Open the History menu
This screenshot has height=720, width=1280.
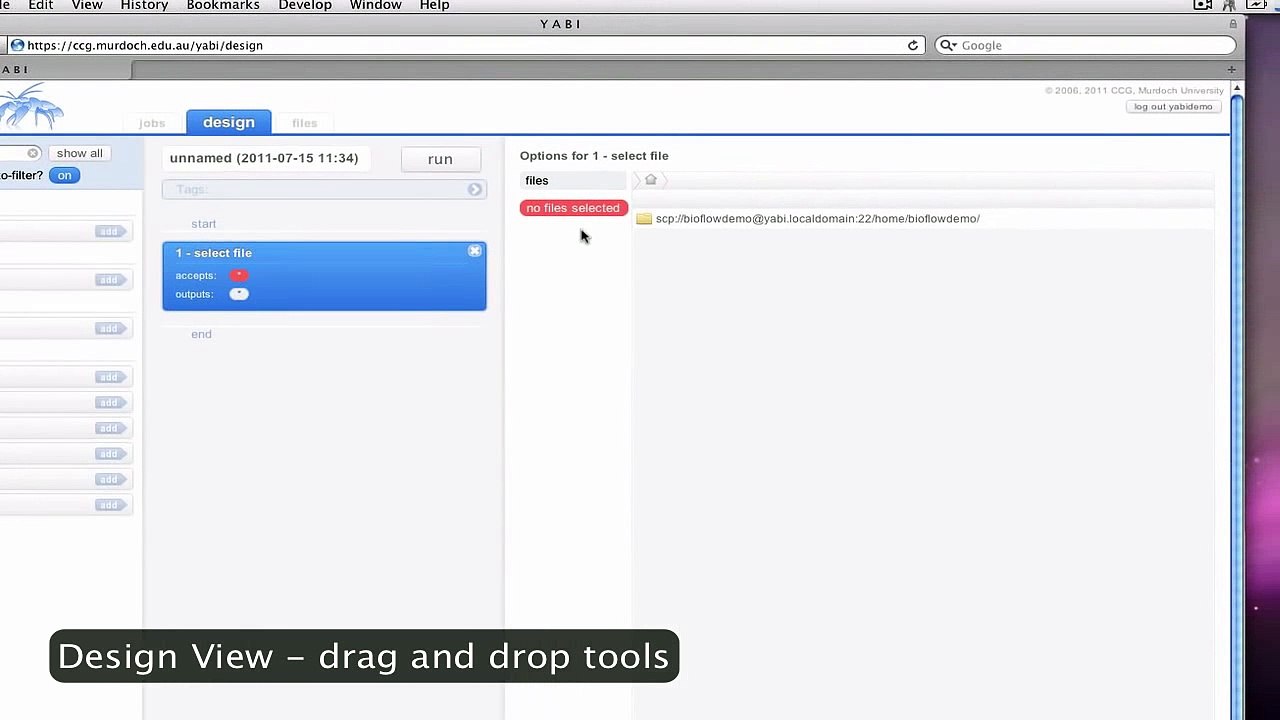144,5
